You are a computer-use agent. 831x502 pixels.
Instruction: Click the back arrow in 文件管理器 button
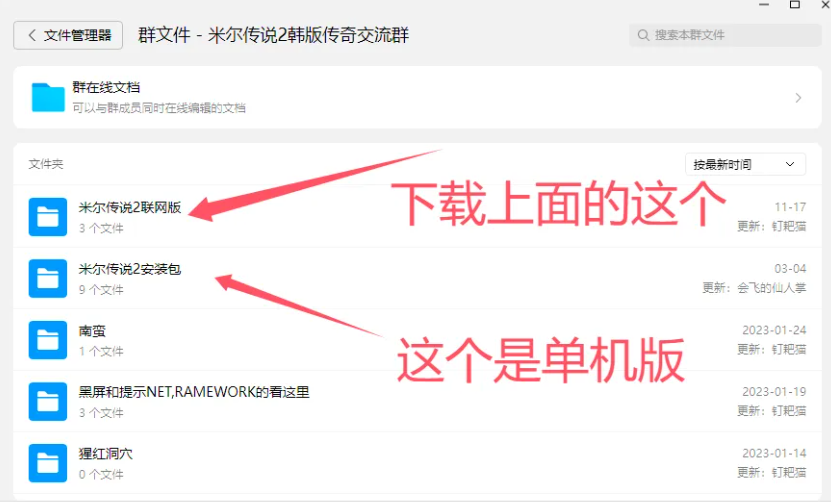(x=32, y=35)
